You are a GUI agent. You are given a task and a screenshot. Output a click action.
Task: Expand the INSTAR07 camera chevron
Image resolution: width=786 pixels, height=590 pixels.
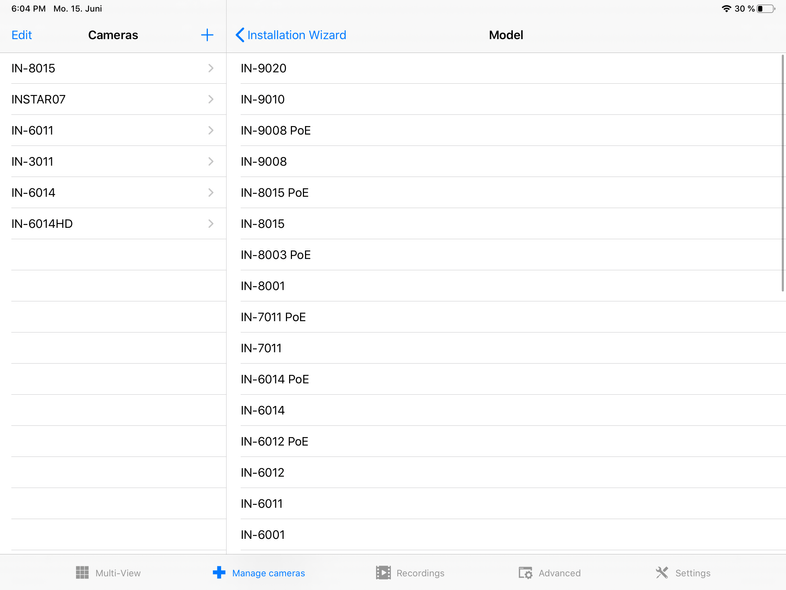click(211, 99)
